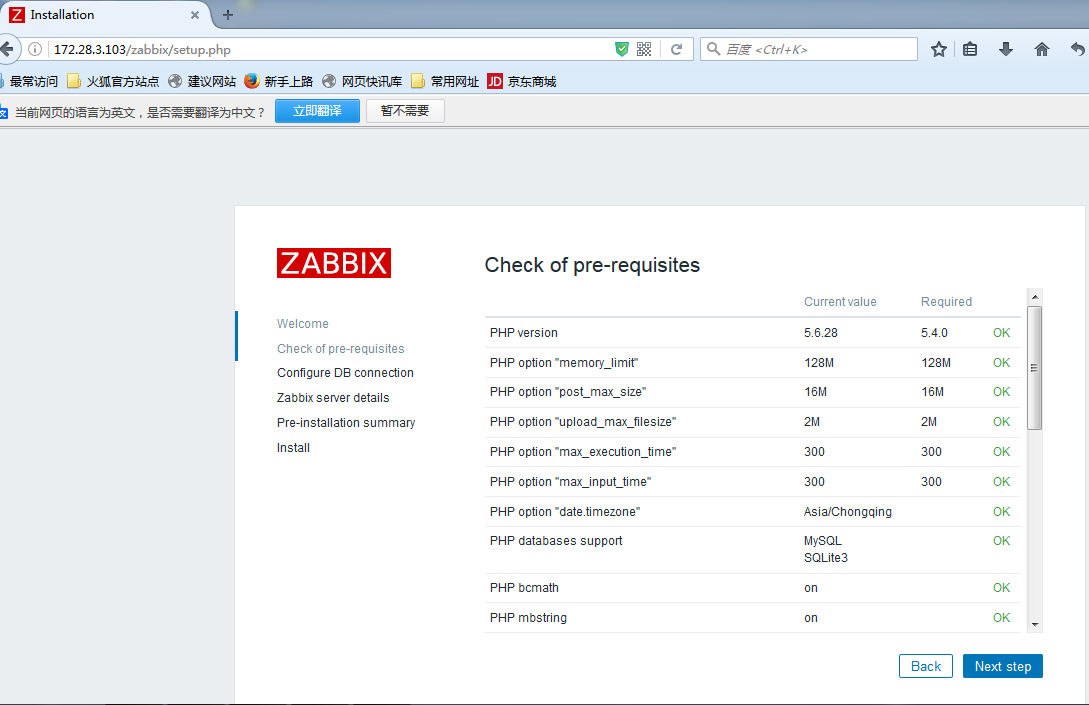Dismiss translation with 暂不需要 button
Image resolution: width=1089 pixels, height=705 pixels.
click(x=405, y=111)
